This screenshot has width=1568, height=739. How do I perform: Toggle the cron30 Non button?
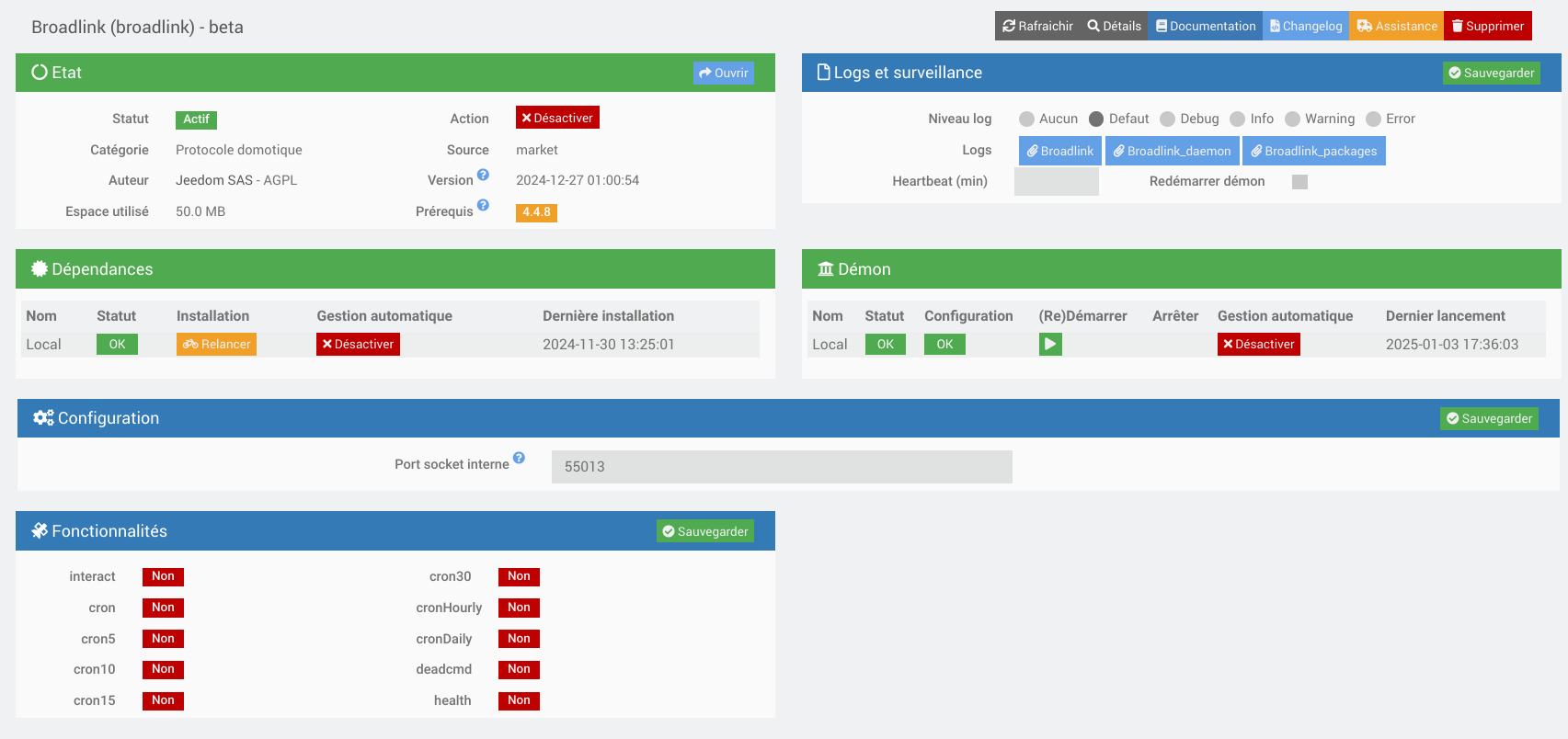519,576
